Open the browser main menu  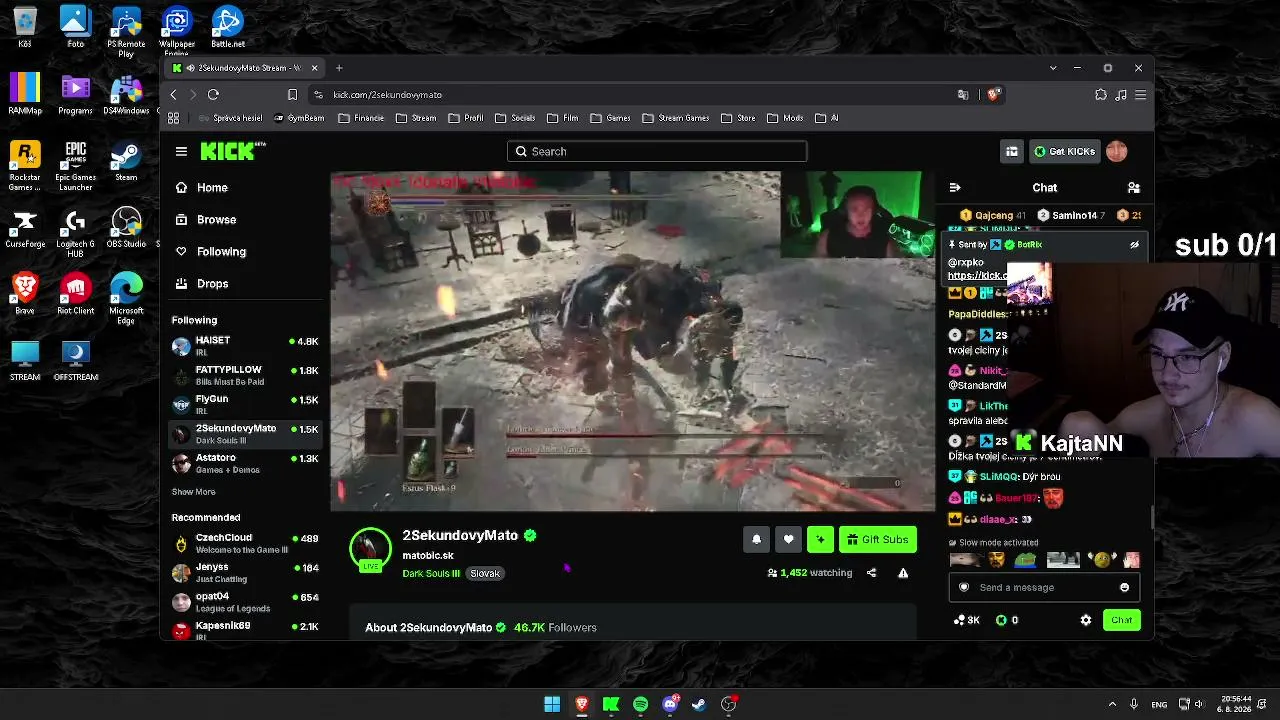(x=1140, y=95)
